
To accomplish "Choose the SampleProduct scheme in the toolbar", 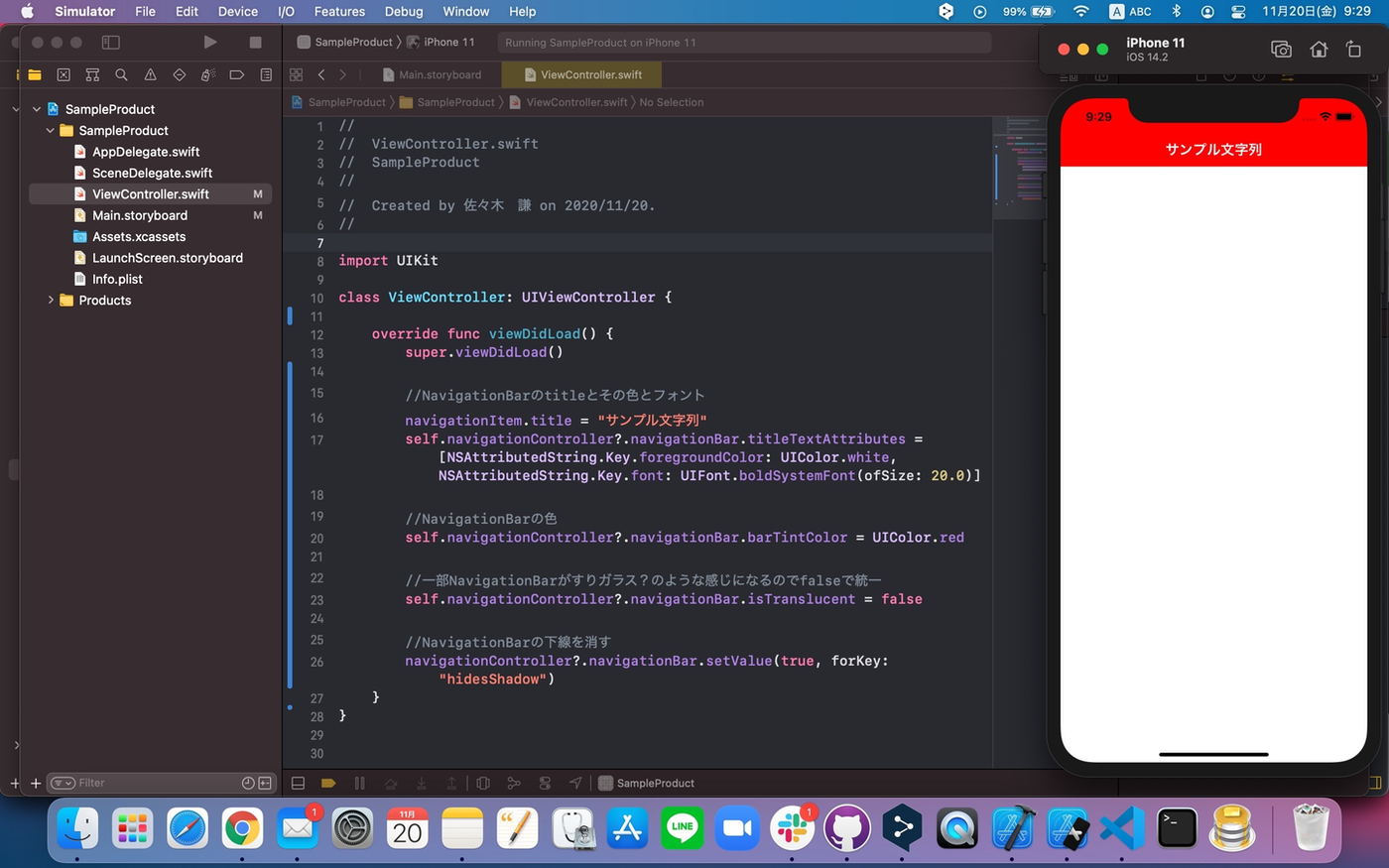I will point(344,42).
